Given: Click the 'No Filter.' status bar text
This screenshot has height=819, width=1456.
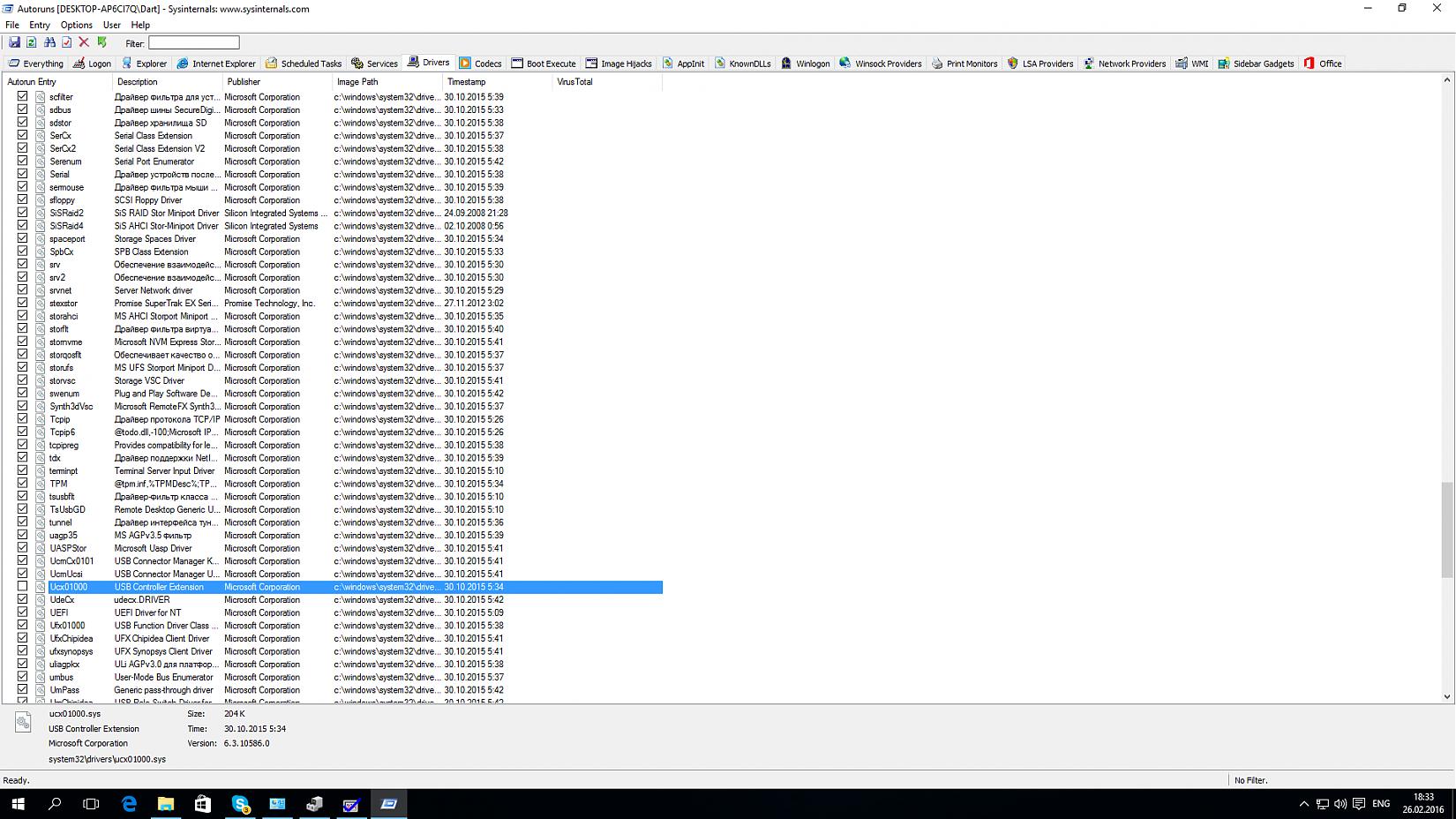Looking at the screenshot, I should [x=1250, y=780].
